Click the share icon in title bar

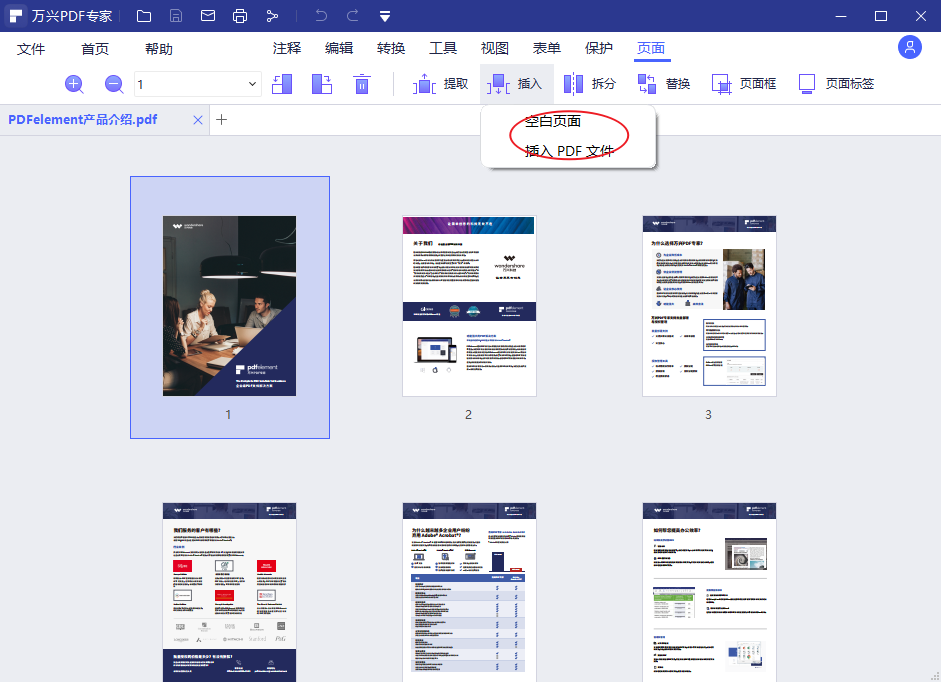pyautogui.click(x=272, y=16)
